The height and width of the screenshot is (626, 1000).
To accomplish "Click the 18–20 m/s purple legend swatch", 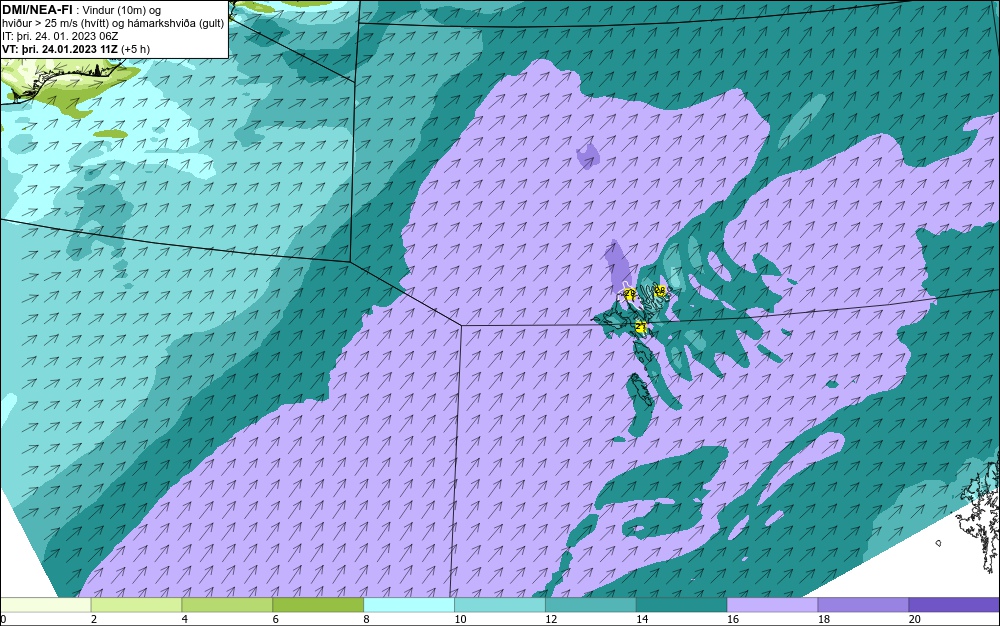I will pos(864,604).
